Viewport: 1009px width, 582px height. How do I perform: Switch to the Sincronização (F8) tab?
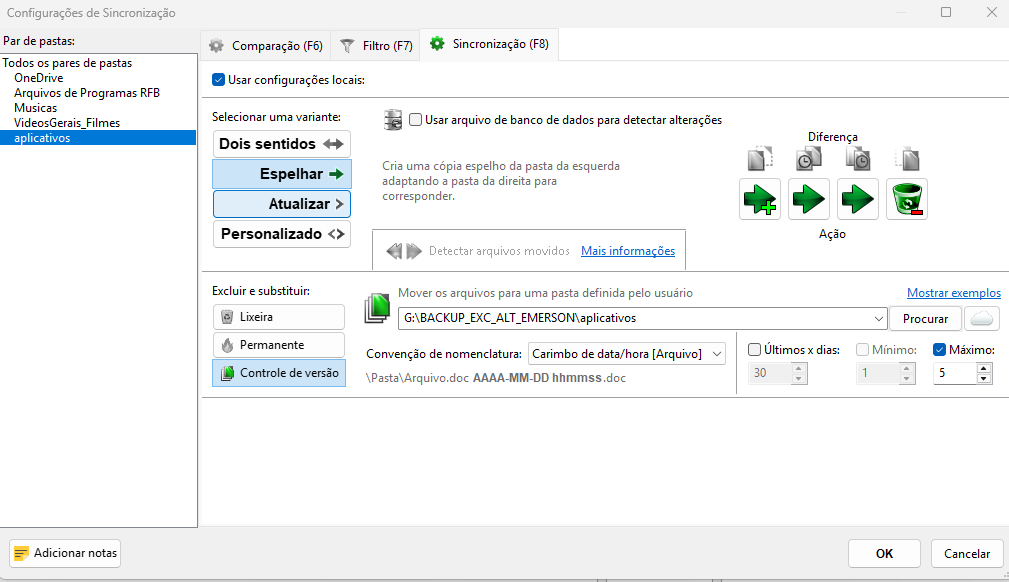[x=489, y=44]
